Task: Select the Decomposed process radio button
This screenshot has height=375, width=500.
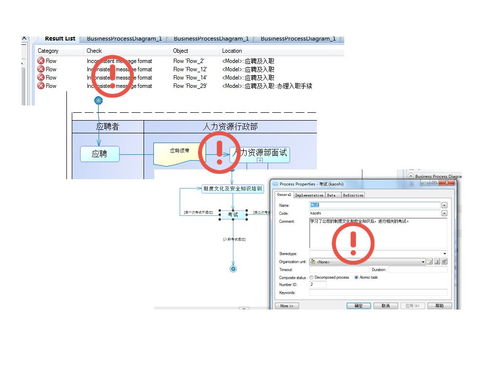Action: point(312,277)
